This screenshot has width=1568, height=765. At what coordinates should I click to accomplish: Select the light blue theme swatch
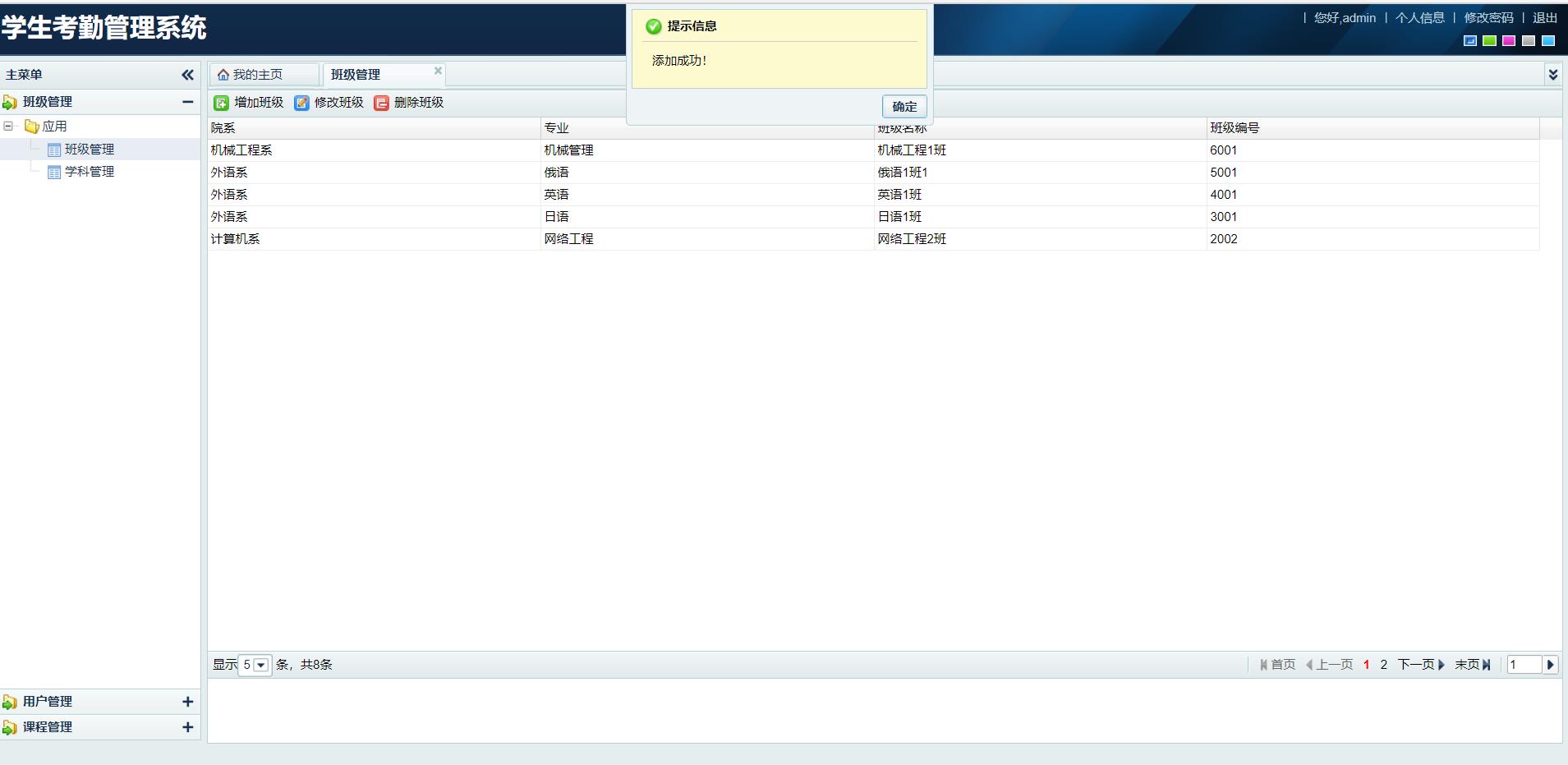(1548, 40)
